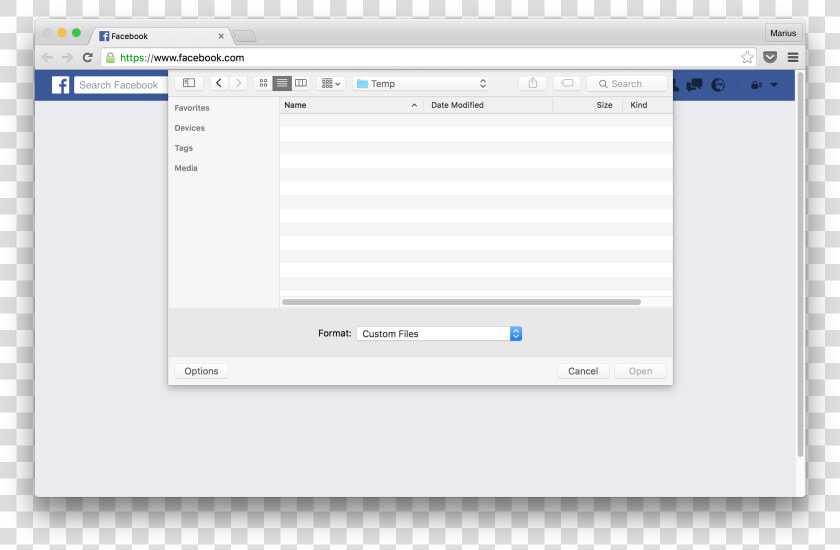Click the Edit Tags icon
840x550 pixels.
coord(567,83)
